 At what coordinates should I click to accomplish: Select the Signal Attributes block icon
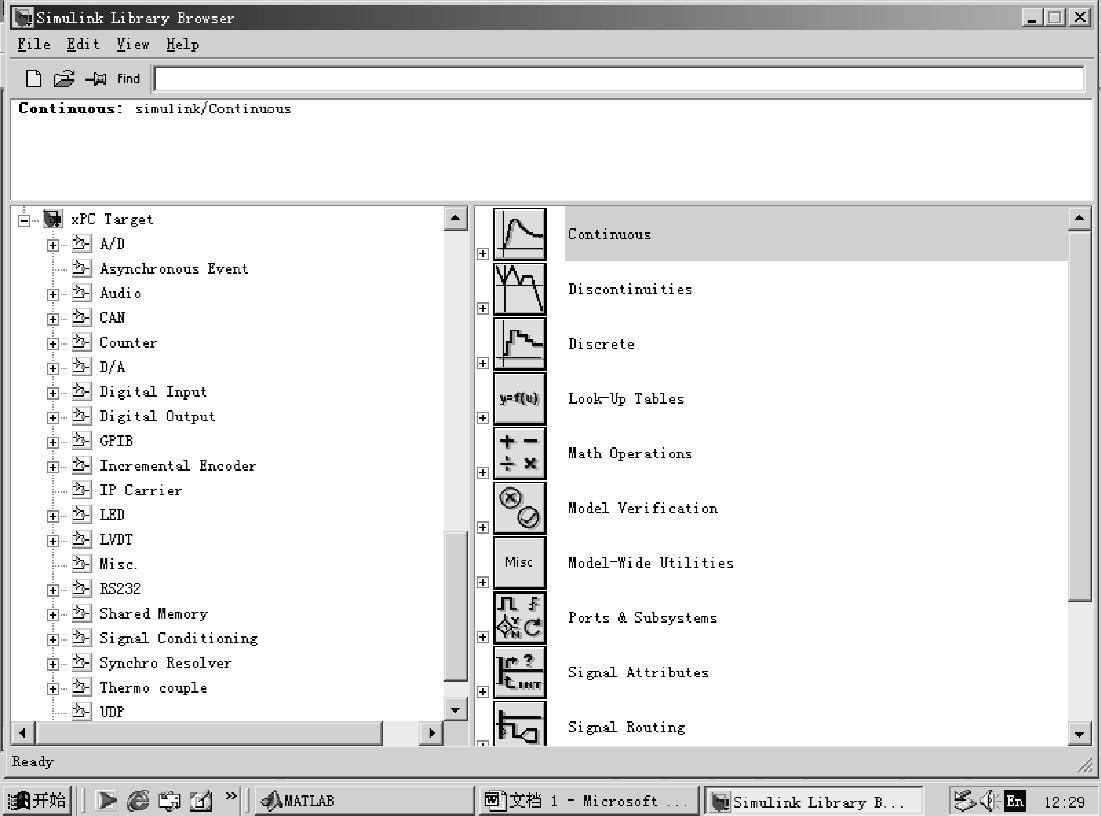(x=520, y=672)
